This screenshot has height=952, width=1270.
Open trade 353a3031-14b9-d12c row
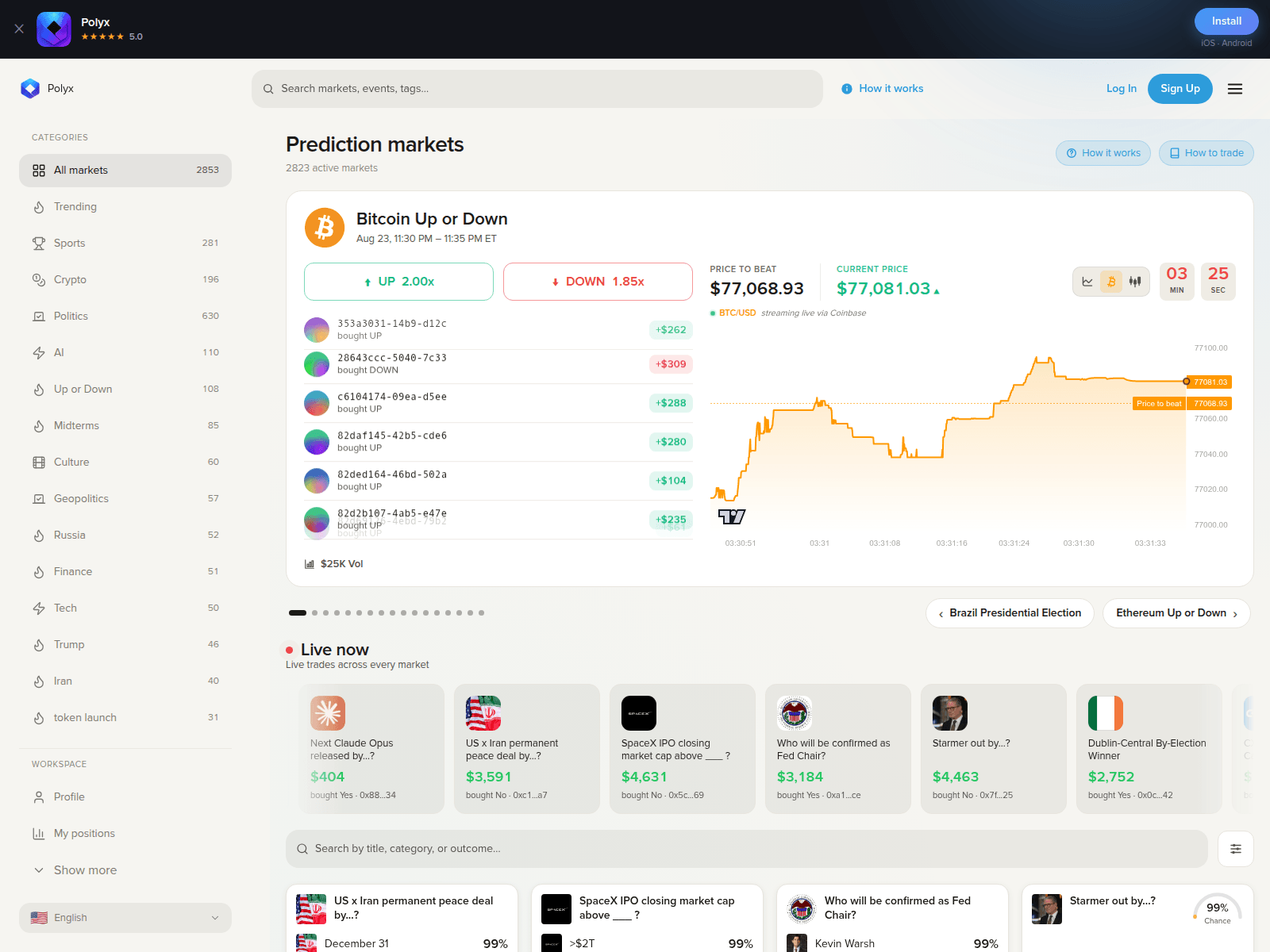pos(498,330)
